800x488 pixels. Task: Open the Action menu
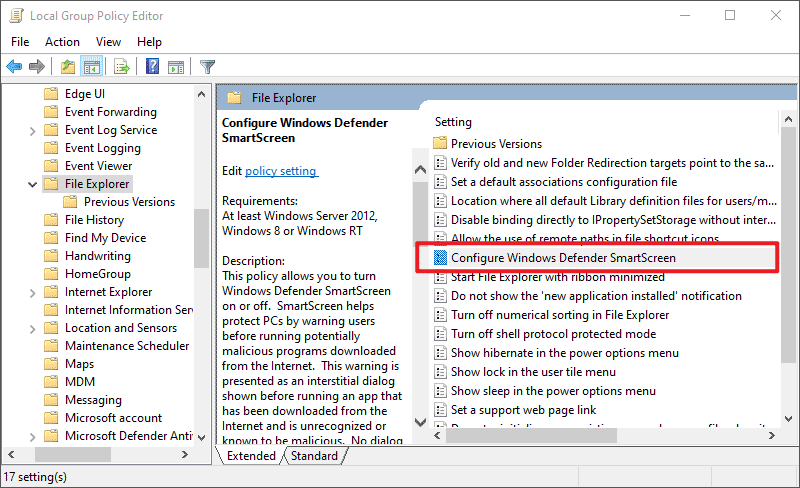click(x=62, y=42)
